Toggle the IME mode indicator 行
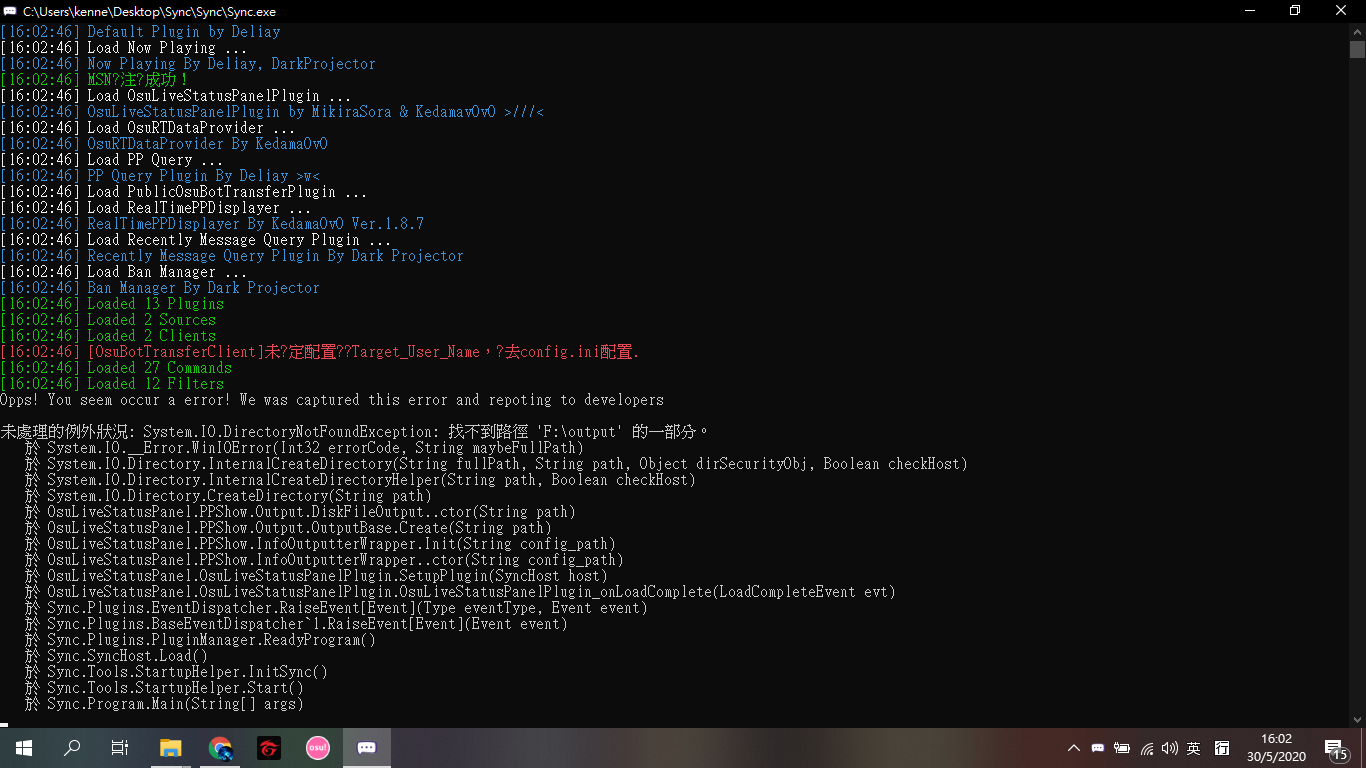The width and height of the screenshot is (1366, 768). [1222, 748]
